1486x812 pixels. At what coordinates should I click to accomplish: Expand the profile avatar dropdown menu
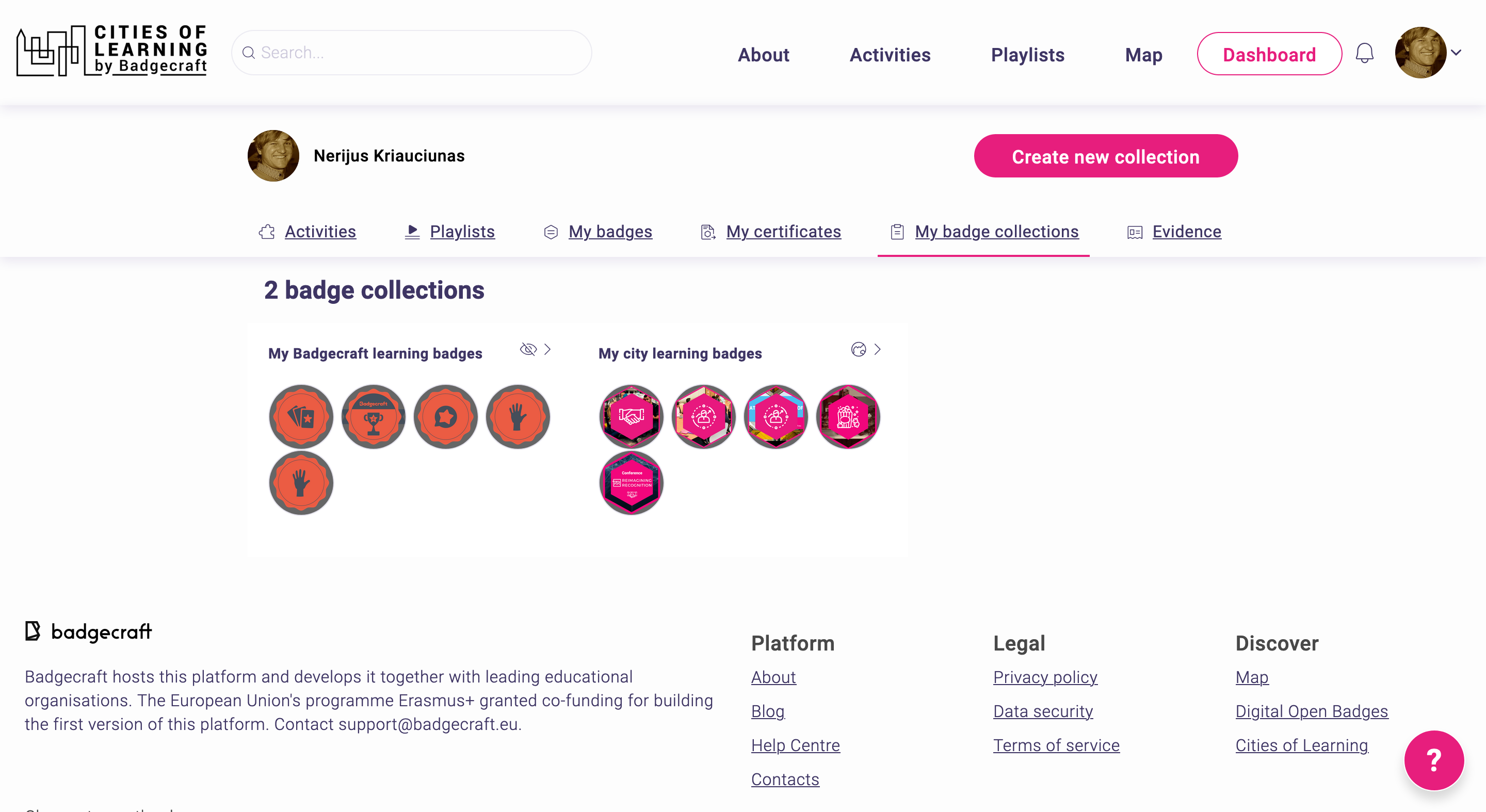(x=1456, y=53)
